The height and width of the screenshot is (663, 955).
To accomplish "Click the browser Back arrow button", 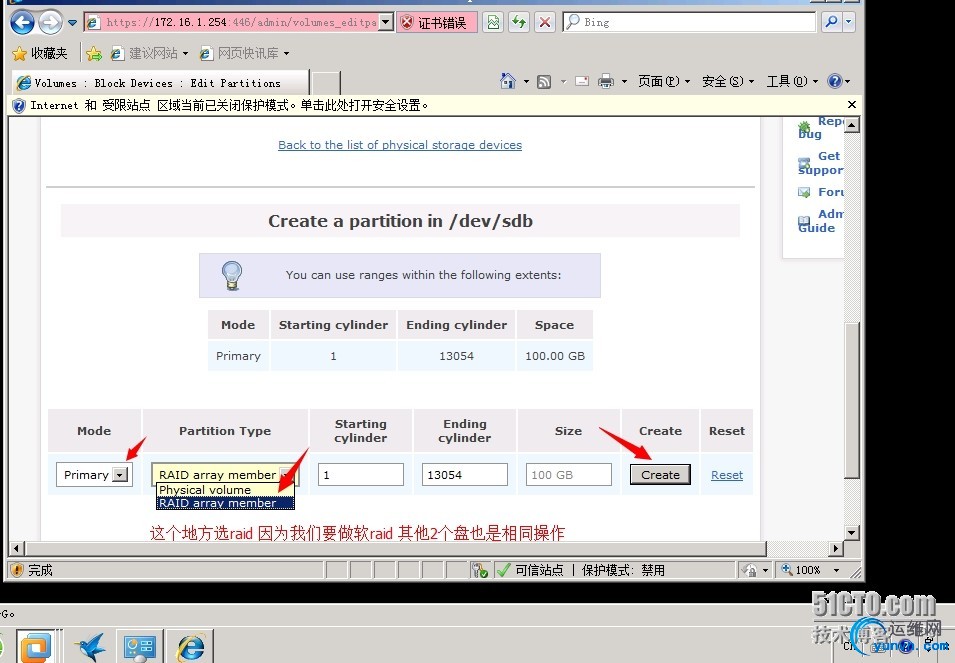I will click(x=23, y=23).
